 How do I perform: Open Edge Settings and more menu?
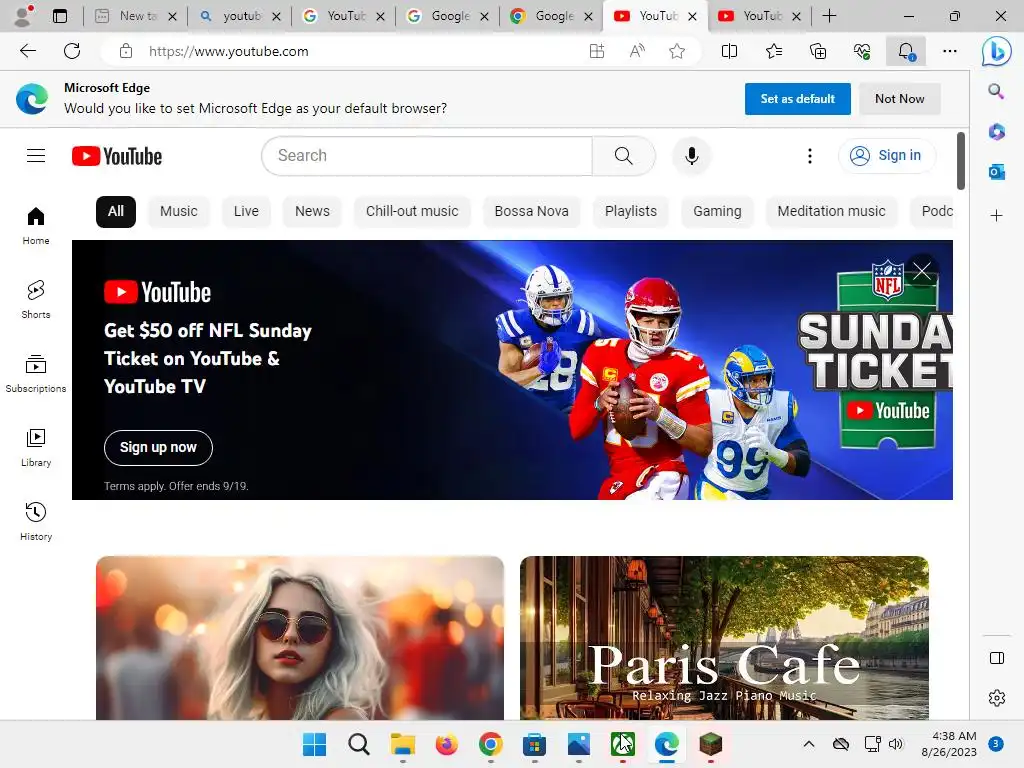coord(950,51)
